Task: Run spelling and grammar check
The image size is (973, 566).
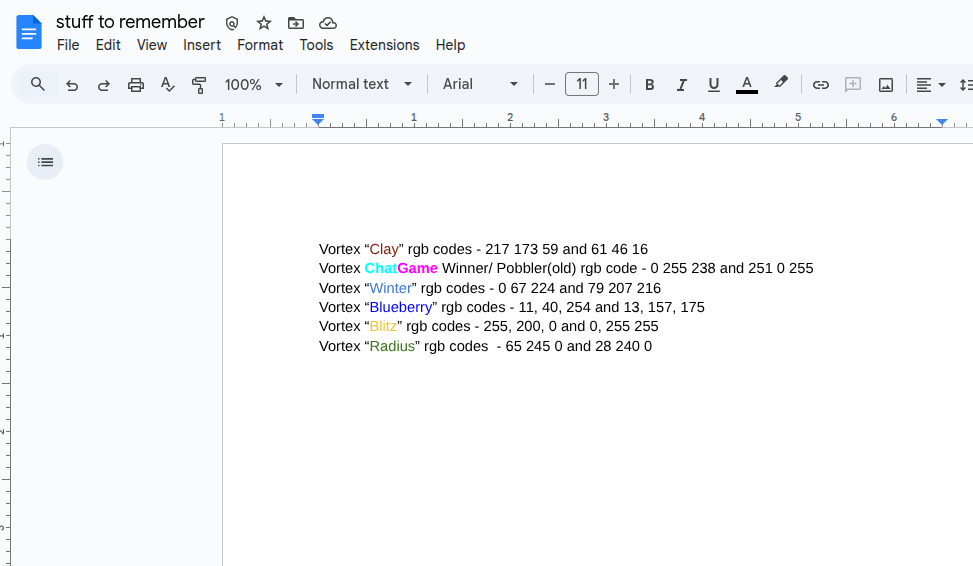Action: tap(167, 84)
